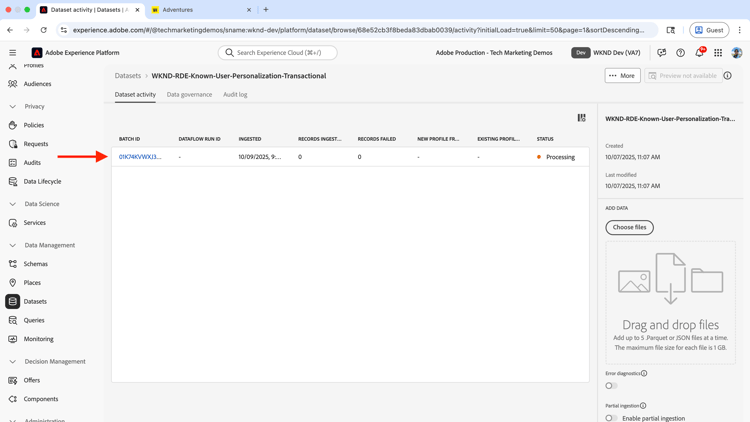Open the browser three-dot menu
750x422 pixels.
pos(739,30)
